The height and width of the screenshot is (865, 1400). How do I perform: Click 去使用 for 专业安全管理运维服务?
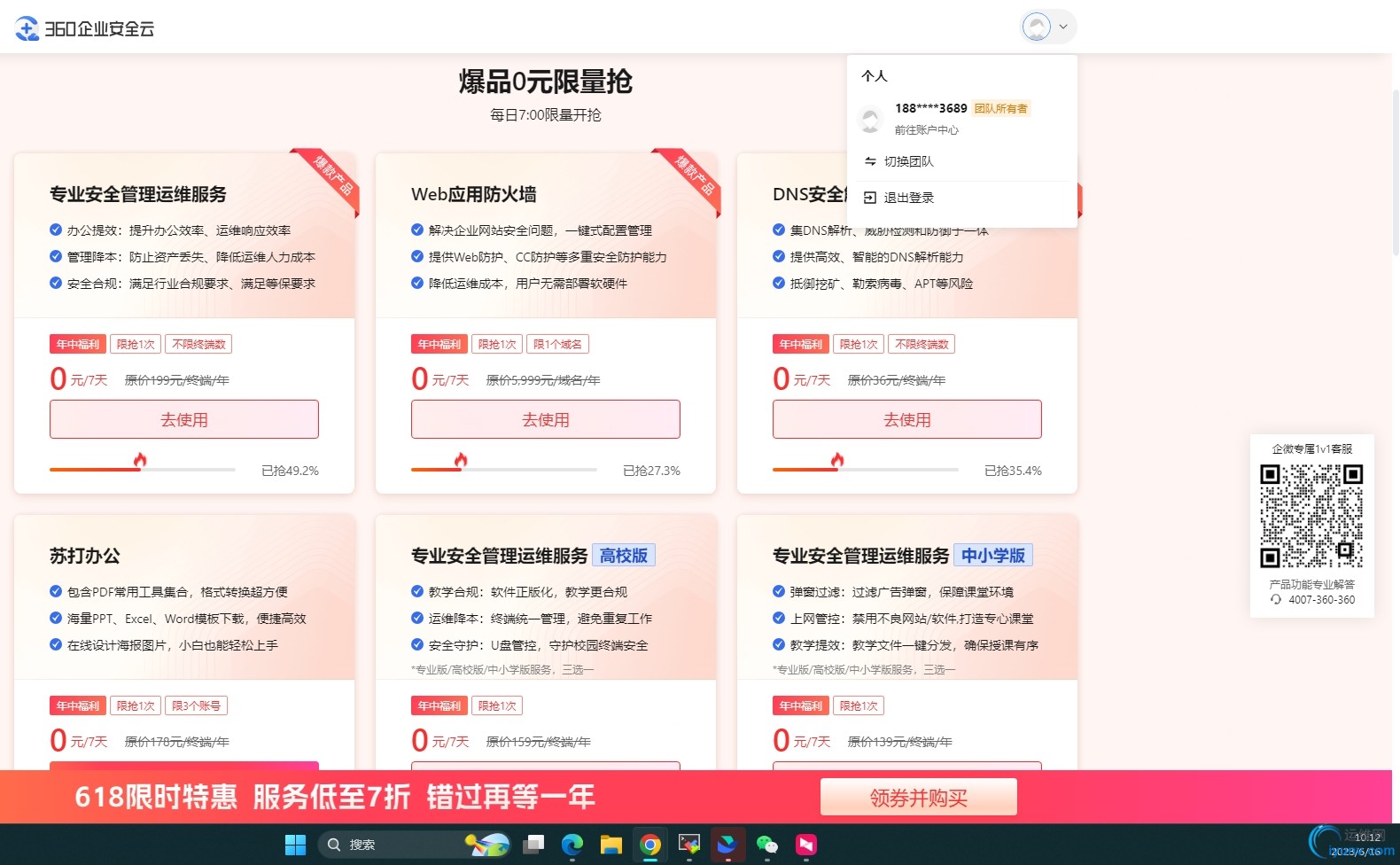(184, 419)
